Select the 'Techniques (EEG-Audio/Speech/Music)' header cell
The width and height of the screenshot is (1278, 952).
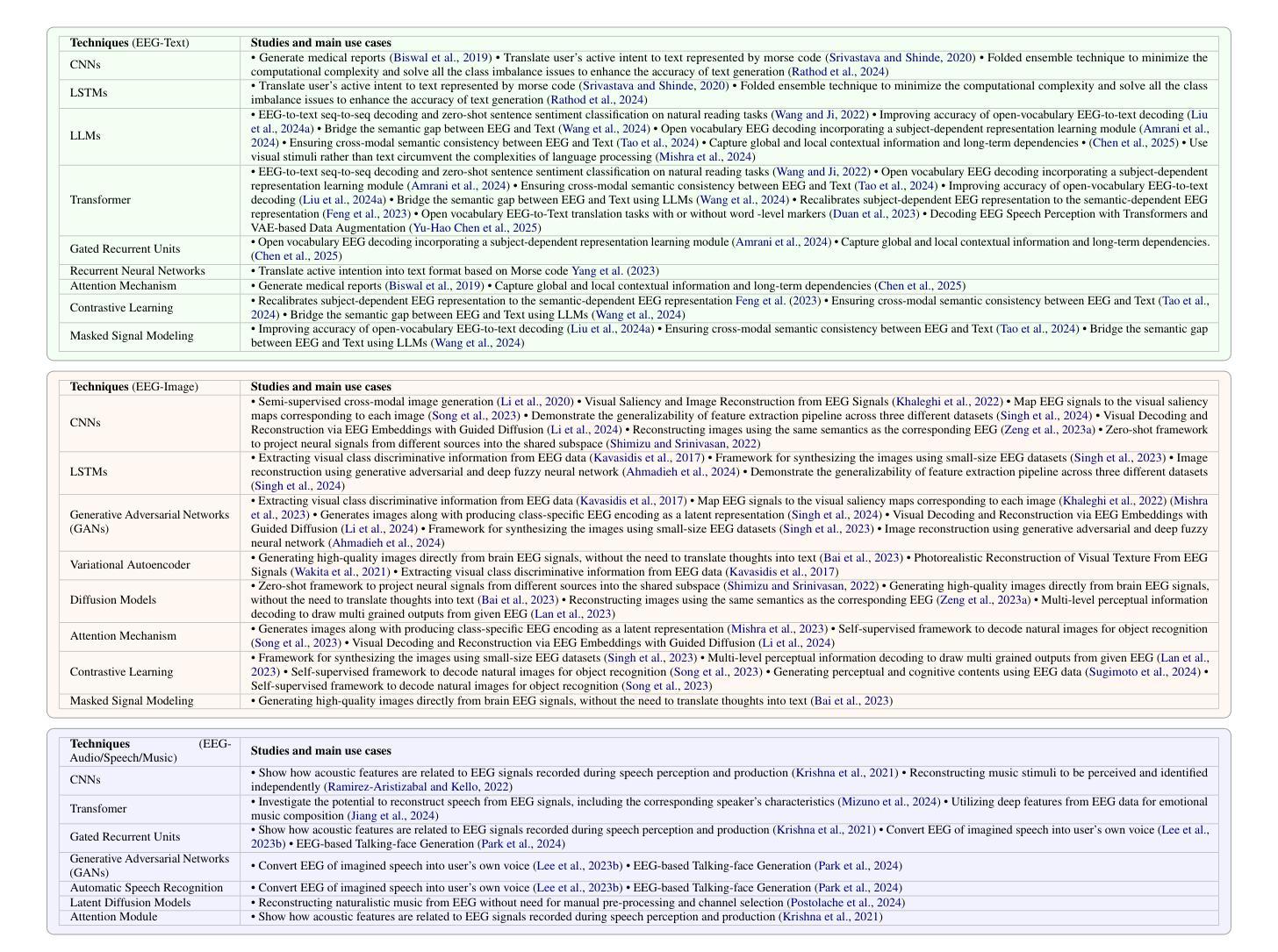coord(149,751)
